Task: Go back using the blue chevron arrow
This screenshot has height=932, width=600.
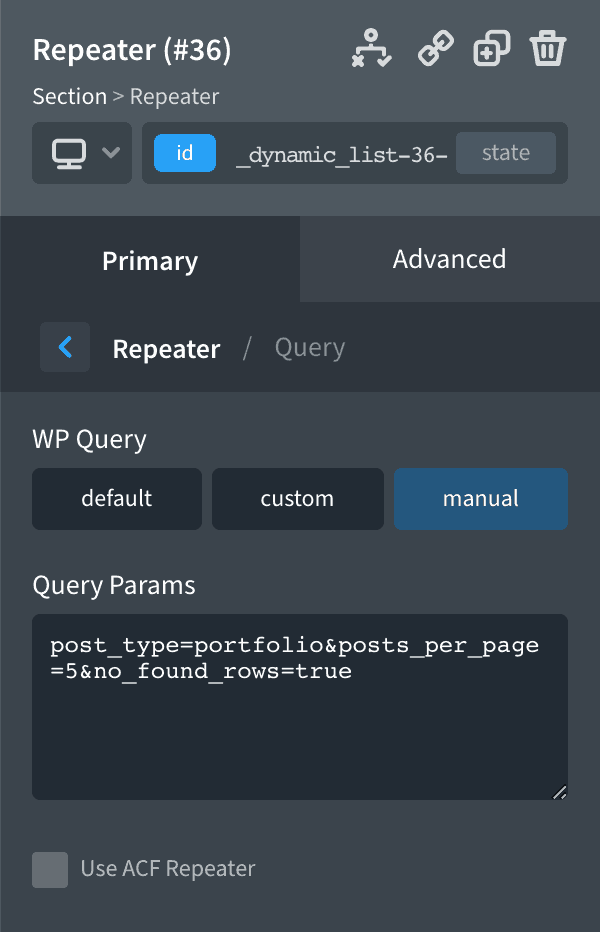Action: point(65,347)
